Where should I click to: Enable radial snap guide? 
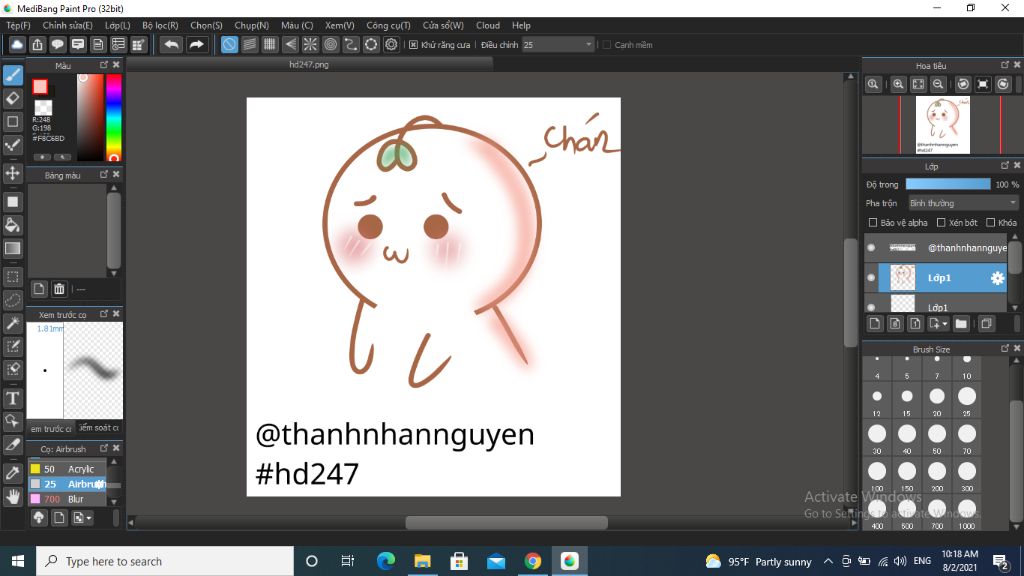310,44
